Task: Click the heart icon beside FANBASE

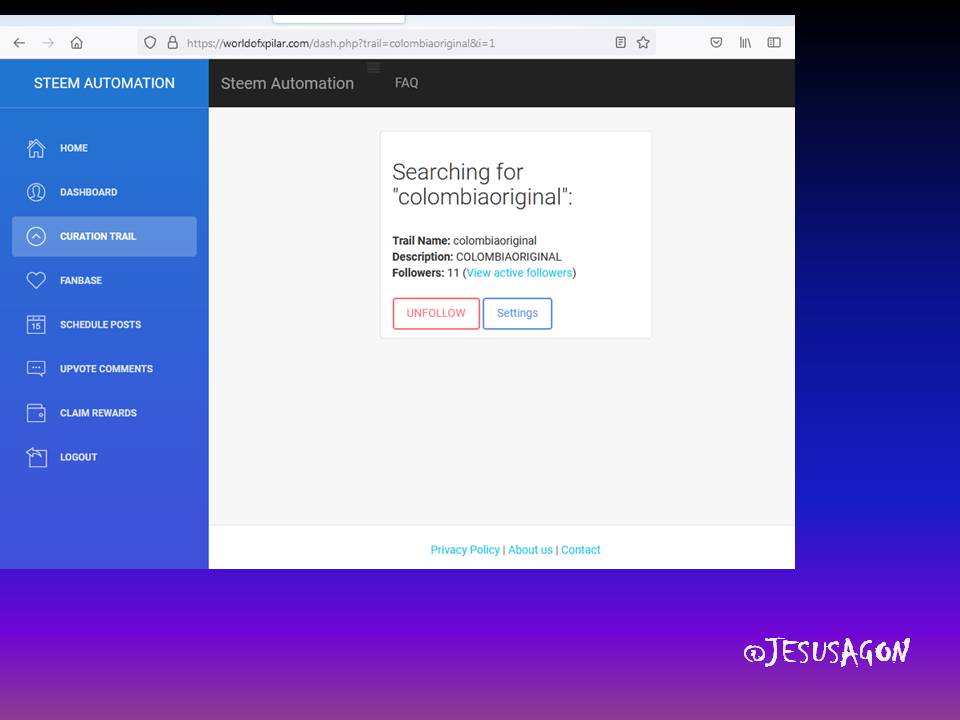Action: click(x=36, y=280)
